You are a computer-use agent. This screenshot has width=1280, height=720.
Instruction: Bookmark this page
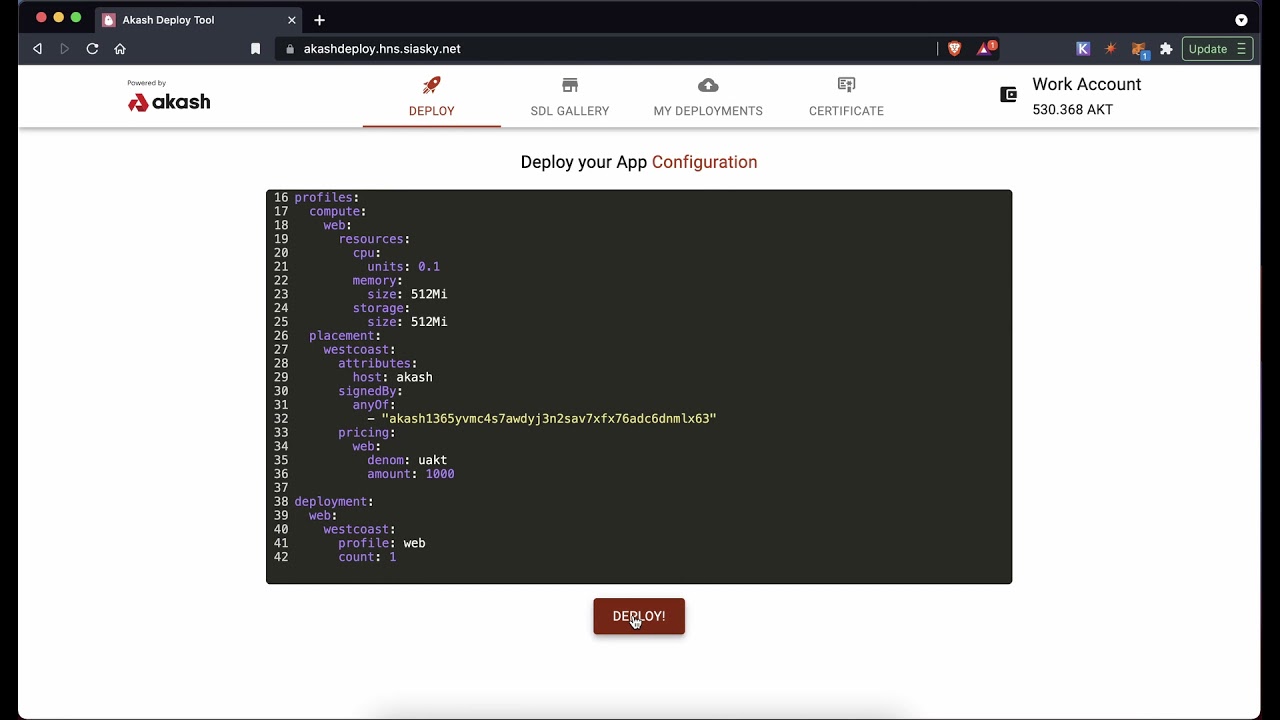[255, 49]
